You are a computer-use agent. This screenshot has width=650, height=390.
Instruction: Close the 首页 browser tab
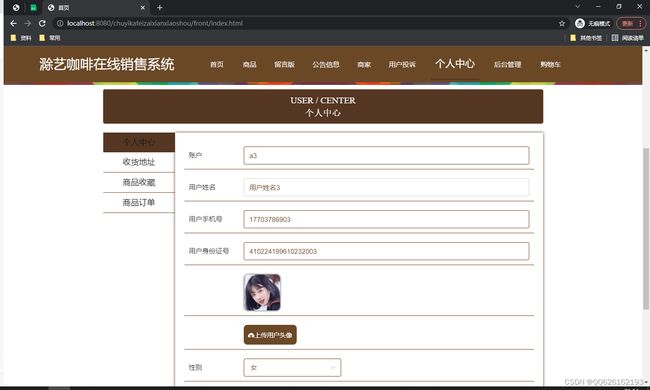tap(143, 7)
